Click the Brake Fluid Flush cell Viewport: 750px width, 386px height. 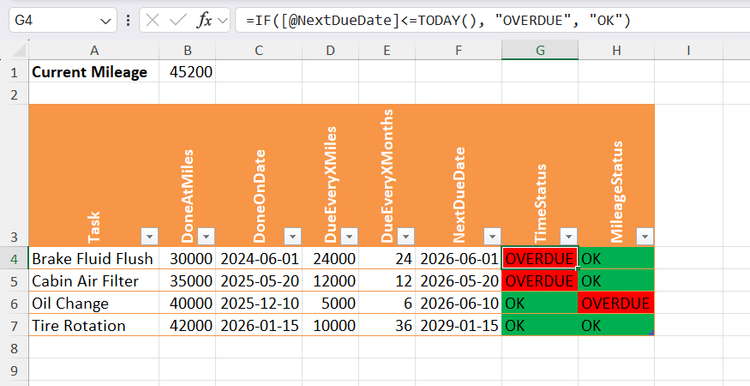tap(94, 258)
